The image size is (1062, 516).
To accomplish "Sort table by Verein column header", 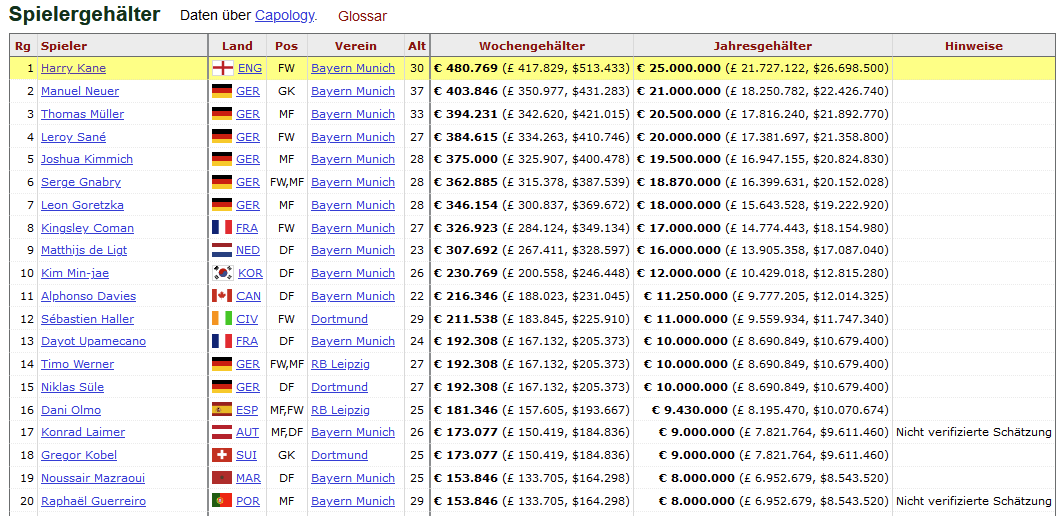I will pos(356,46).
